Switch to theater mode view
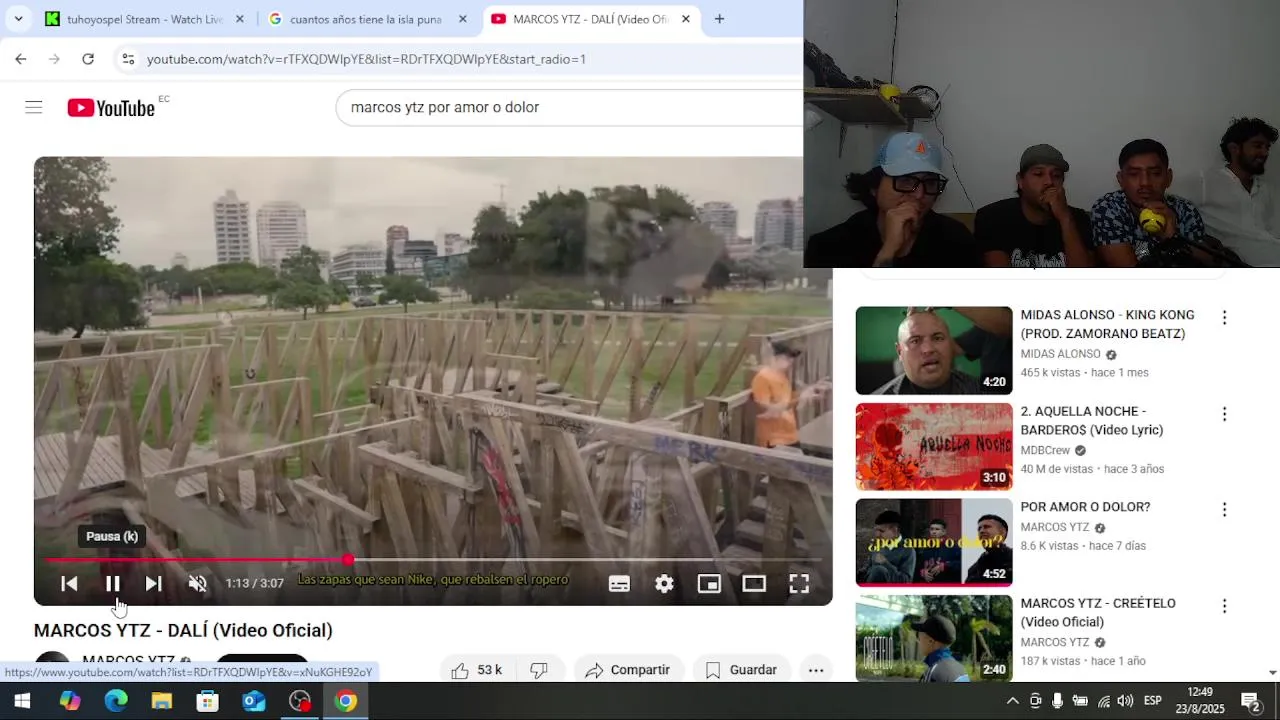1280x720 pixels. coord(754,584)
